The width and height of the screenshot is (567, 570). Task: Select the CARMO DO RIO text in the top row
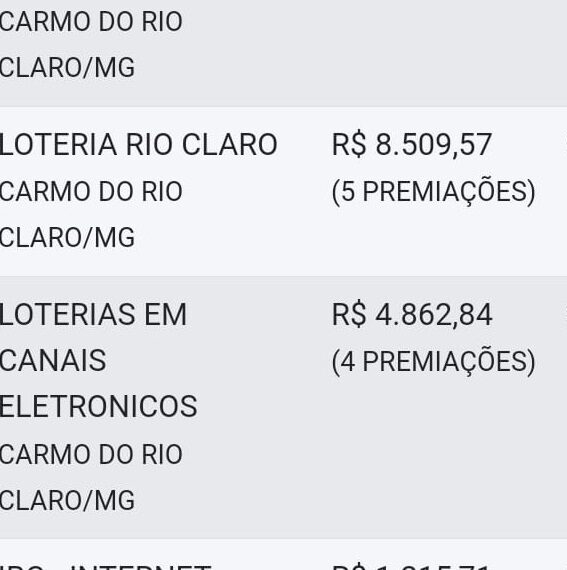point(91,21)
